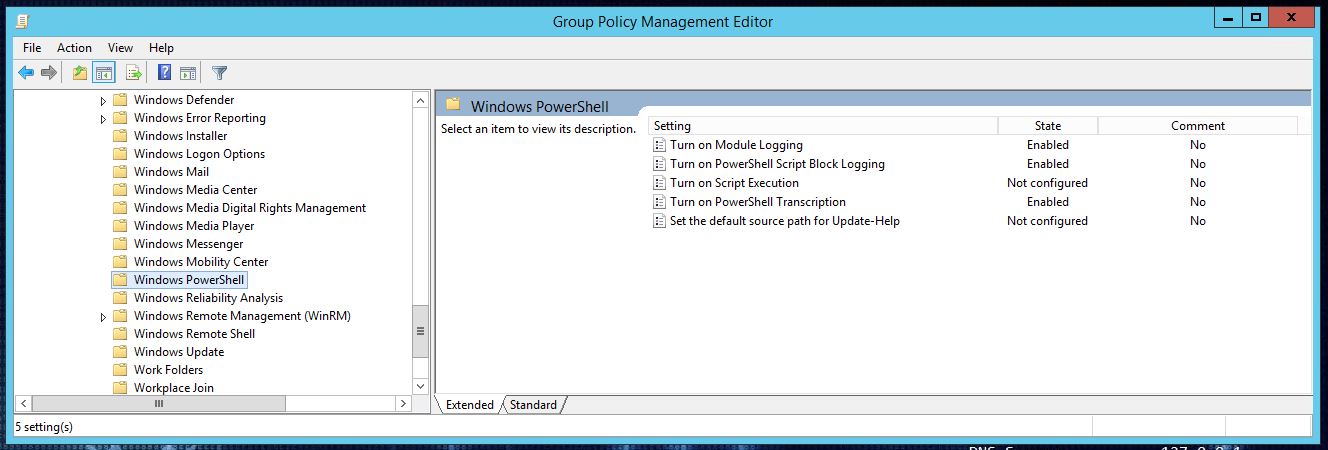Click the Export List toolbar icon
The image size is (1328, 450).
click(x=133, y=72)
